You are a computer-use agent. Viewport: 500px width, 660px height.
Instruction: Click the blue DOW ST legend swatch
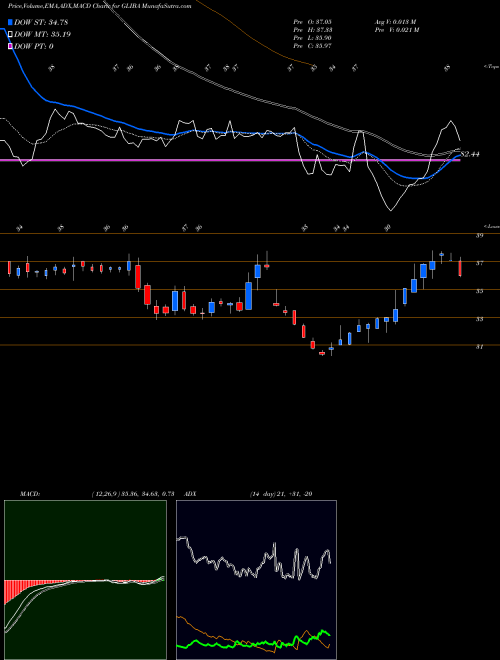11,22
